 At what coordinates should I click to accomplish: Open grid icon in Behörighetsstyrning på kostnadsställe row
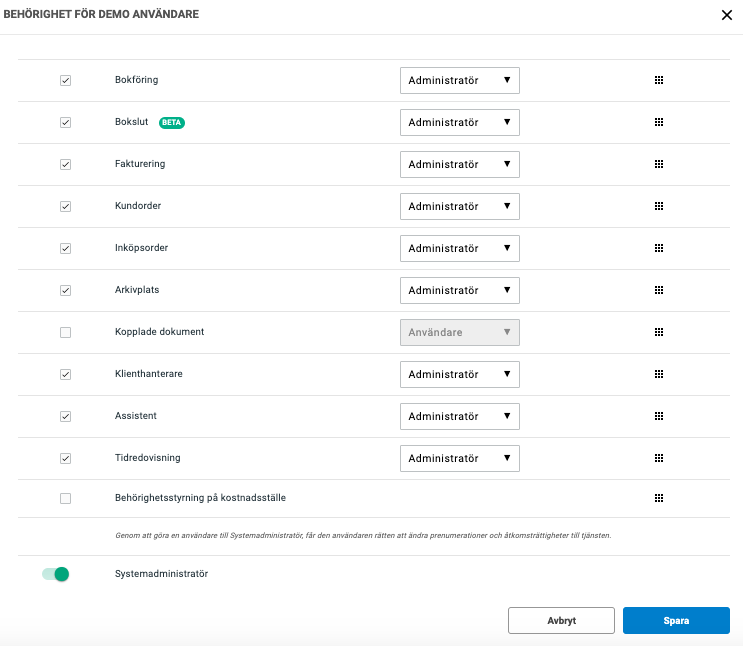pyautogui.click(x=659, y=498)
